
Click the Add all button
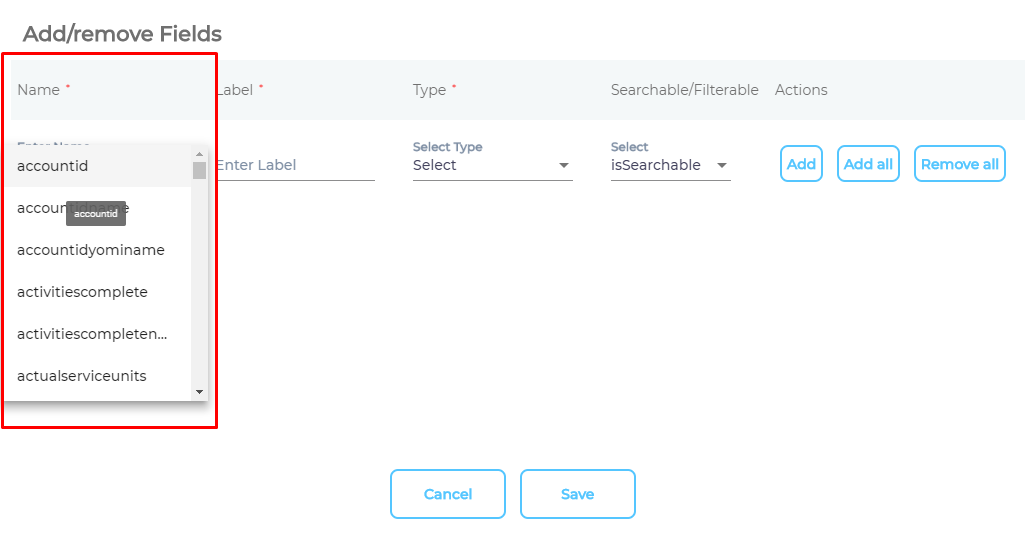click(x=869, y=164)
